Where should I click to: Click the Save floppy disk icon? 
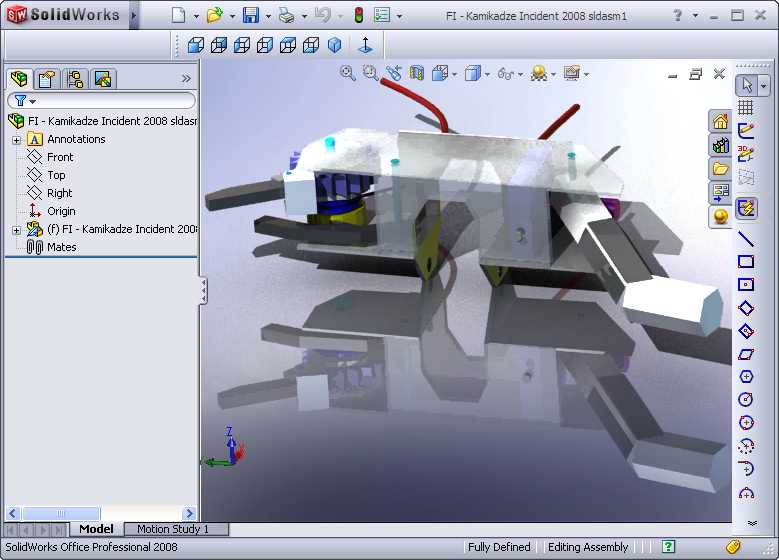click(251, 15)
